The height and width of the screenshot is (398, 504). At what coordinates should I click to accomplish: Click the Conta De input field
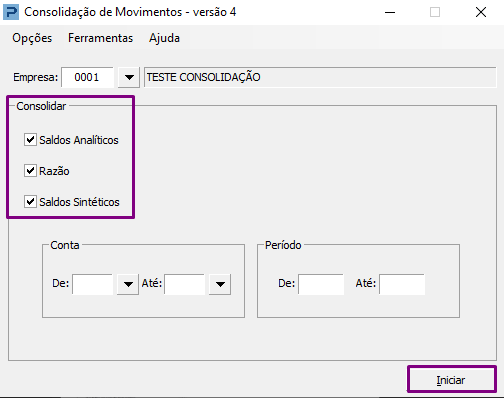pos(93,284)
